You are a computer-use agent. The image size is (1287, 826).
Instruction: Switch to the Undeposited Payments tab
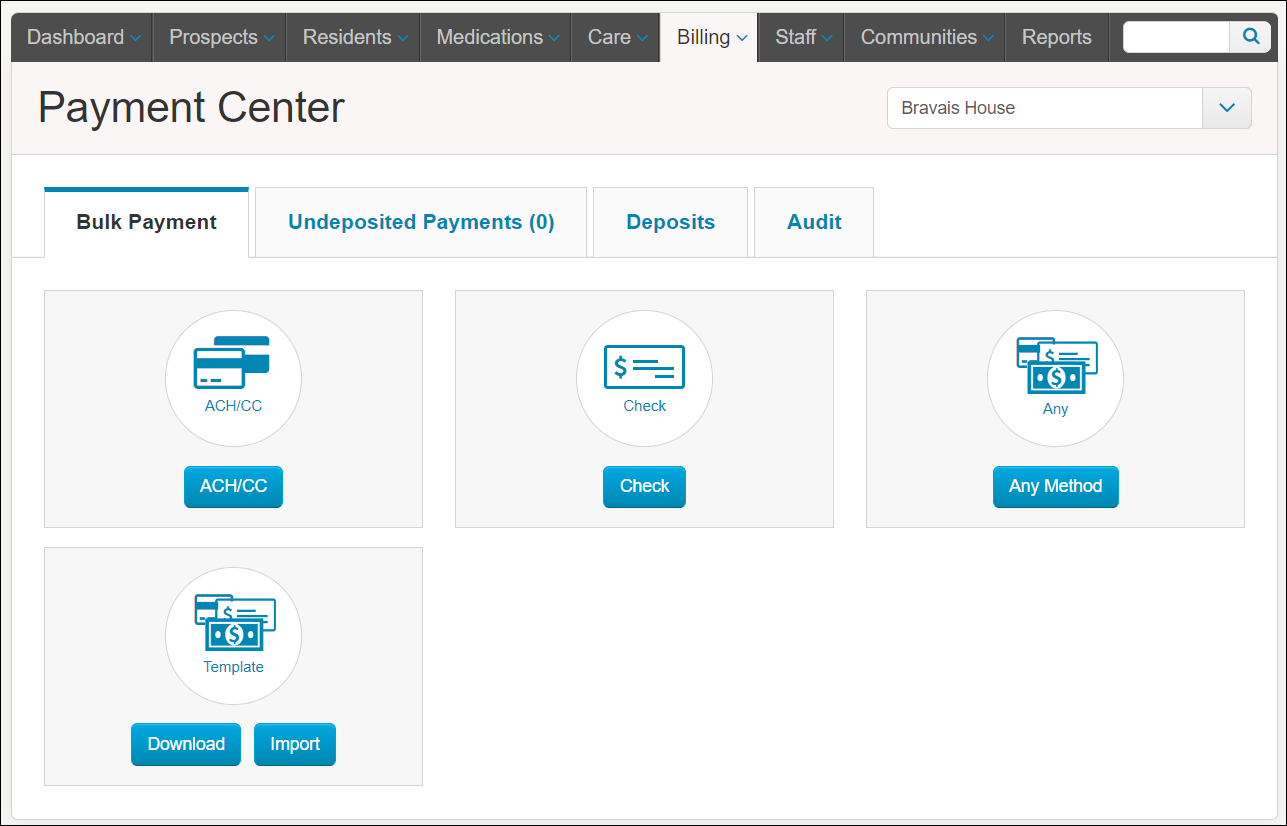421,221
